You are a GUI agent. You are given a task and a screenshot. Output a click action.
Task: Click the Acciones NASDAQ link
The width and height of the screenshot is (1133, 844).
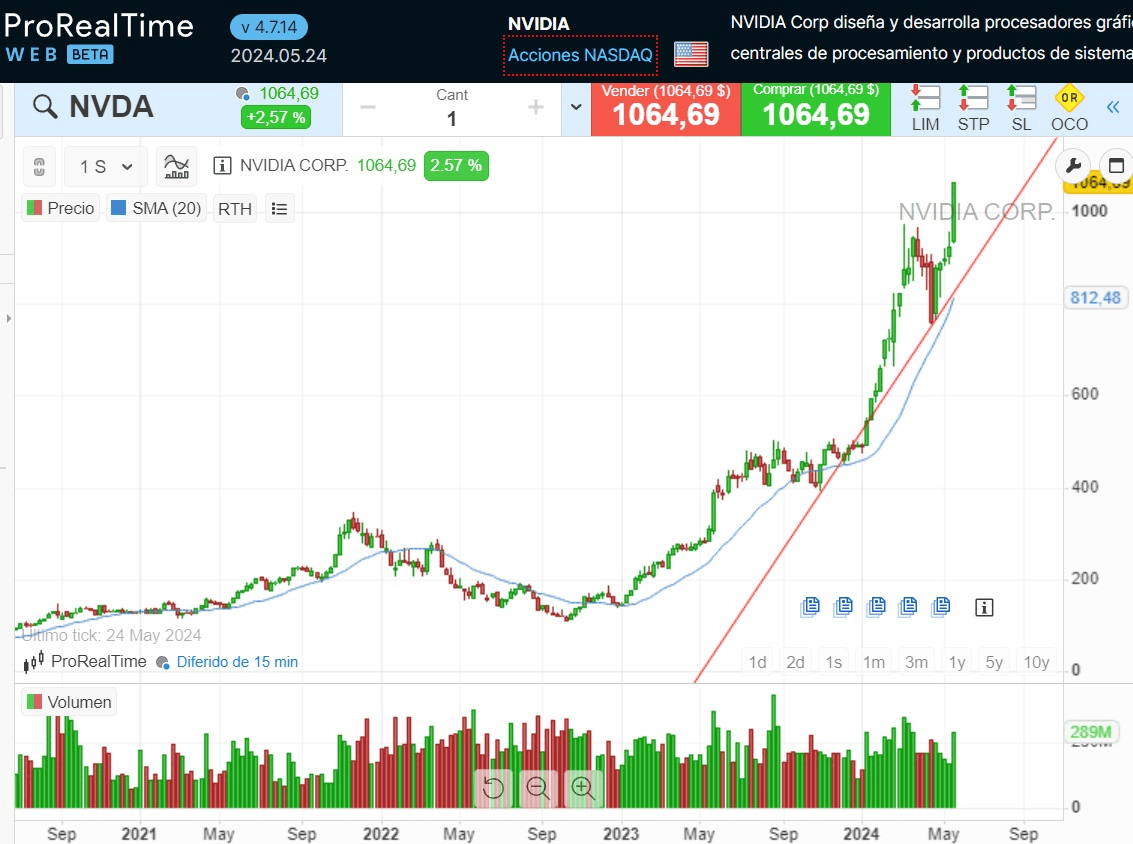(580, 55)
